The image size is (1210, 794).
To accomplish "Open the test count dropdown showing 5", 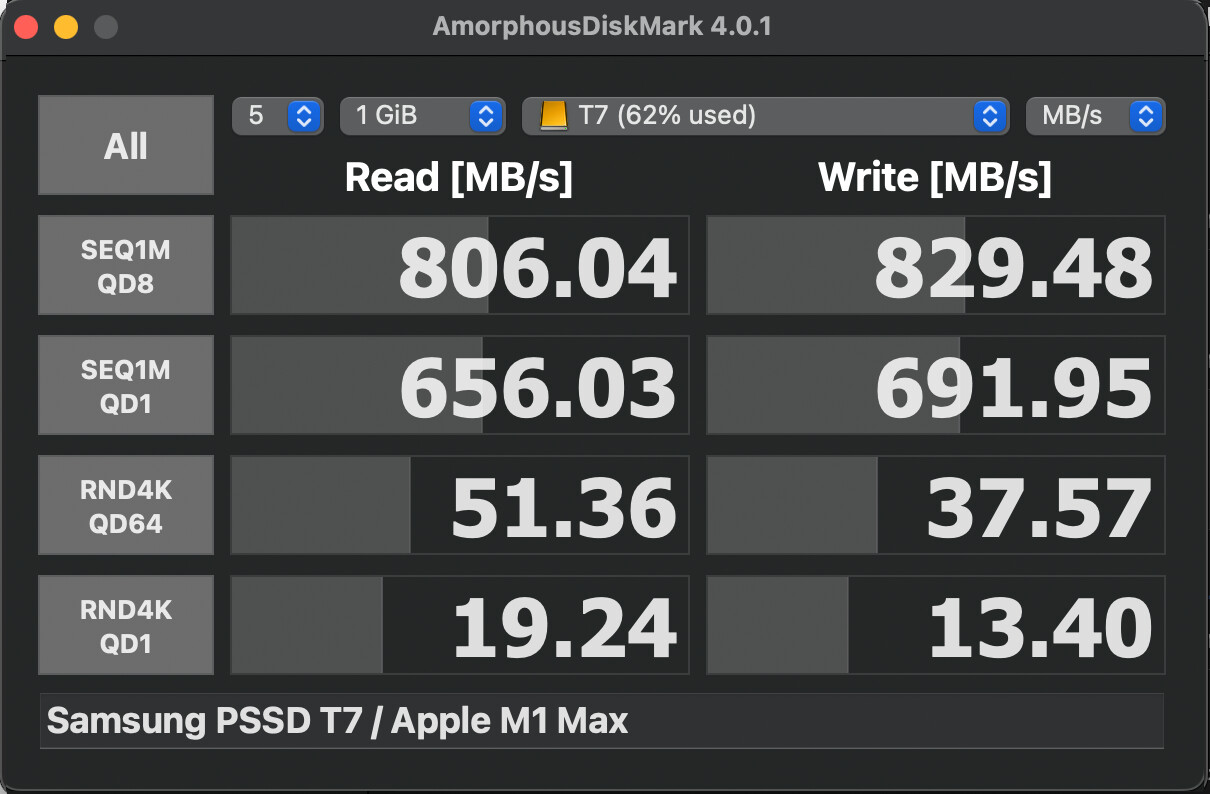I will 277,116.
